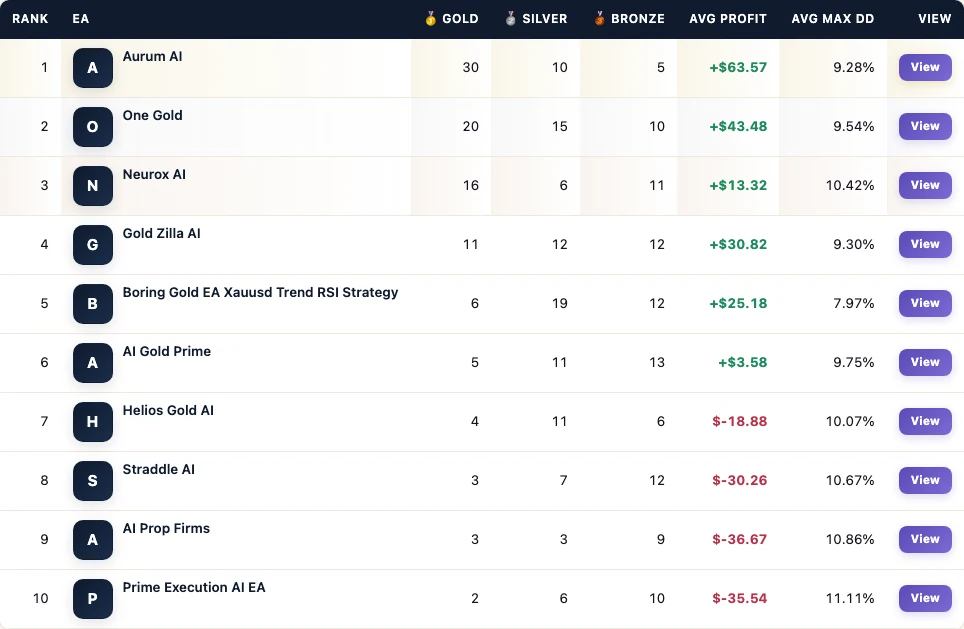Click the +$43.48 profit value
Screen dimensions: 964x629
[x=738, y=127]
